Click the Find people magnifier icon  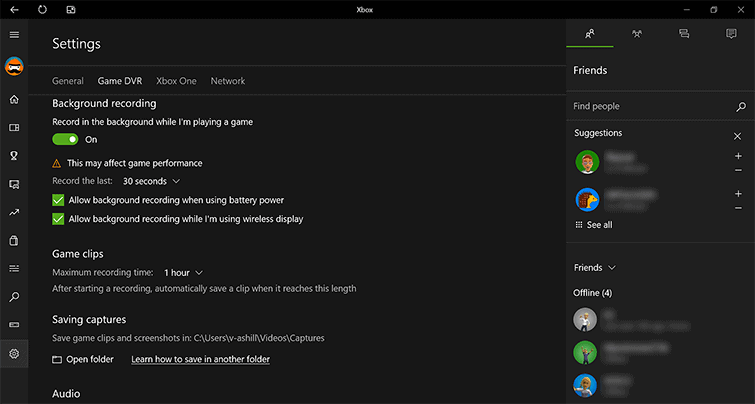741,107
